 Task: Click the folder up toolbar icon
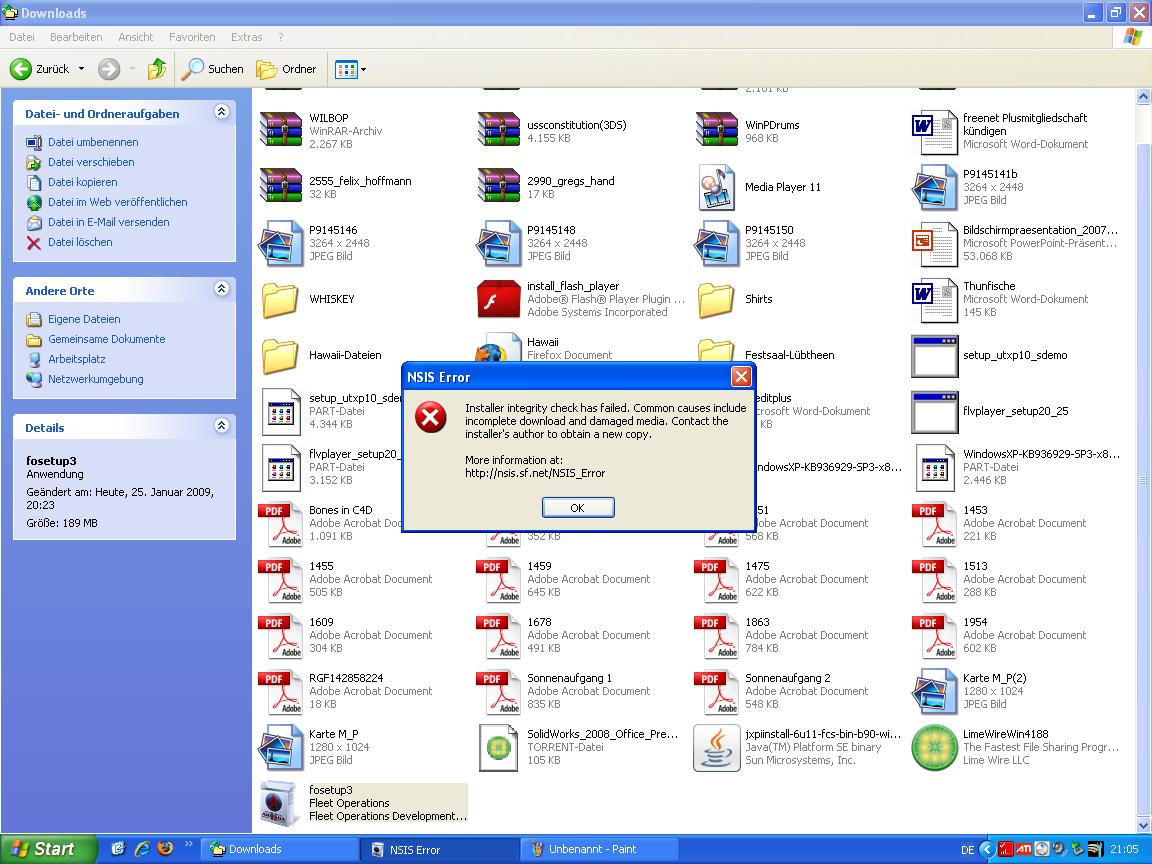click(156, 69)
